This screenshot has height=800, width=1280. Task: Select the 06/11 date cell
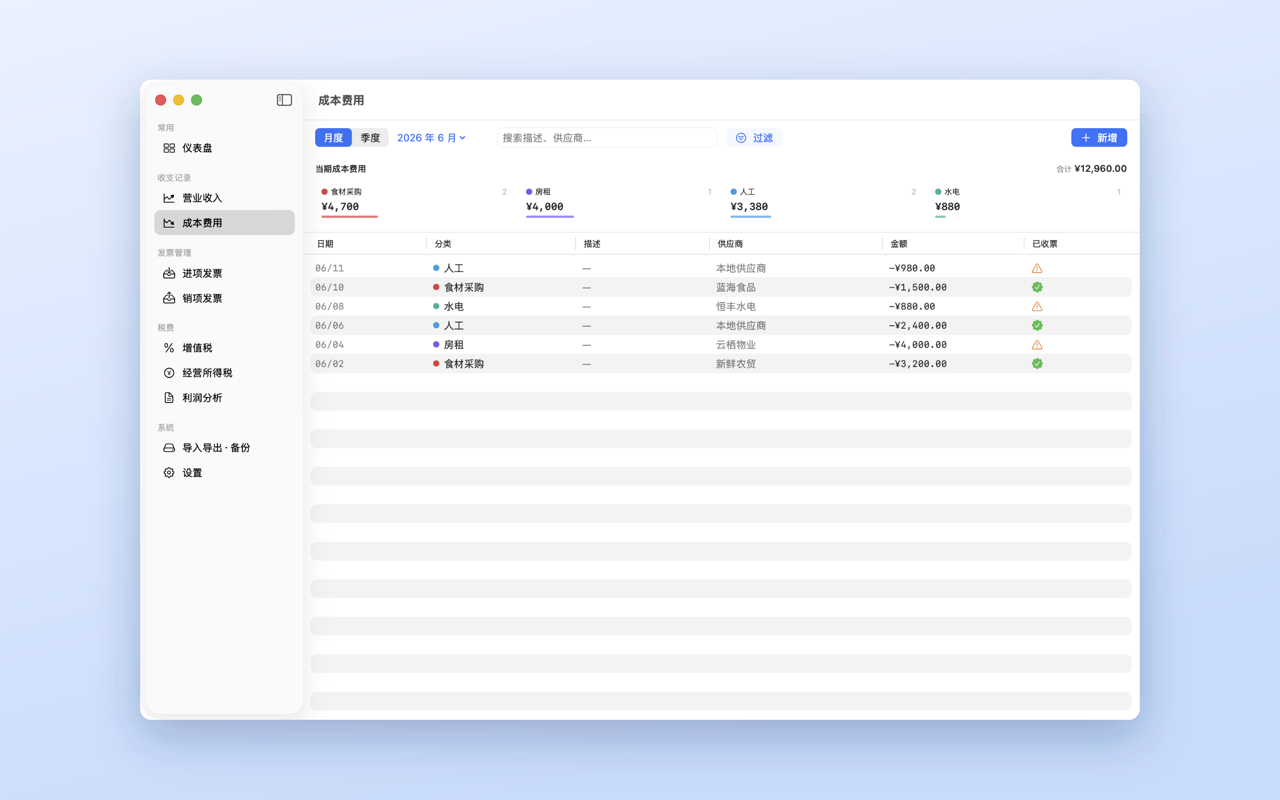(329, 268)
